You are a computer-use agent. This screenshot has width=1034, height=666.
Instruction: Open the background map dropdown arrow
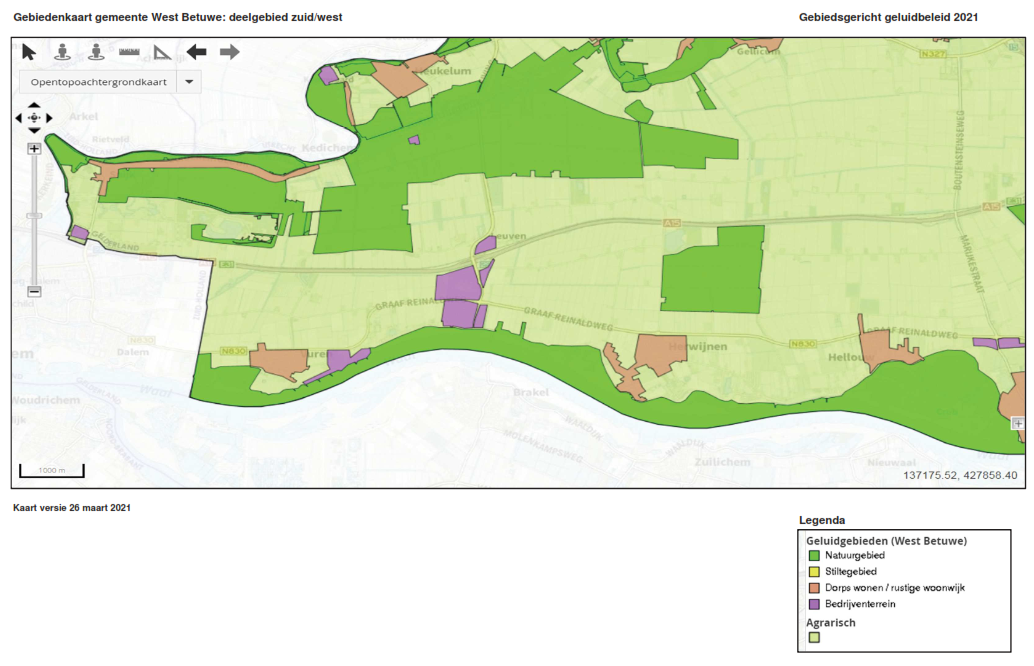point(189,81)
